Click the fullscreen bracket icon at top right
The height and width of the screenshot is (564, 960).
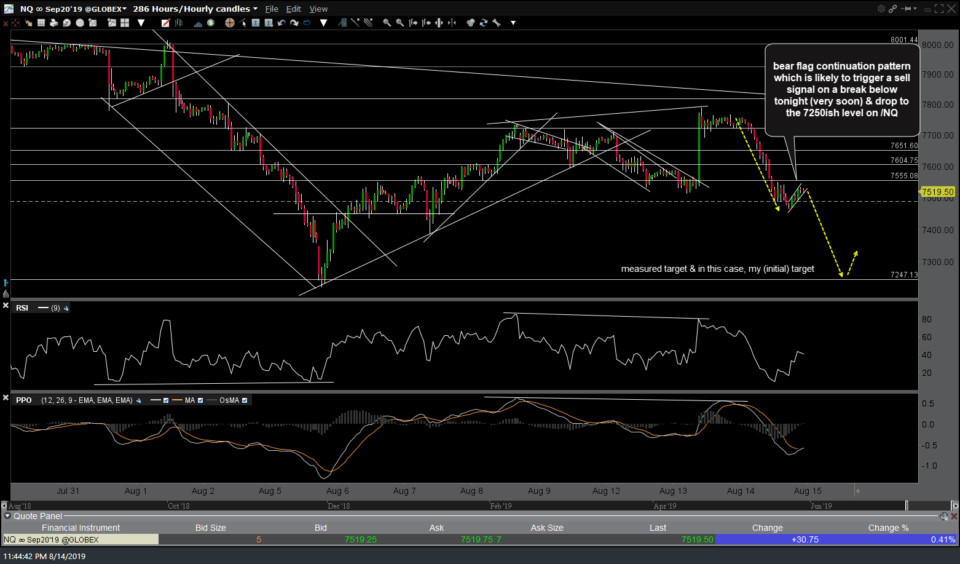click(x=939, y=9)
